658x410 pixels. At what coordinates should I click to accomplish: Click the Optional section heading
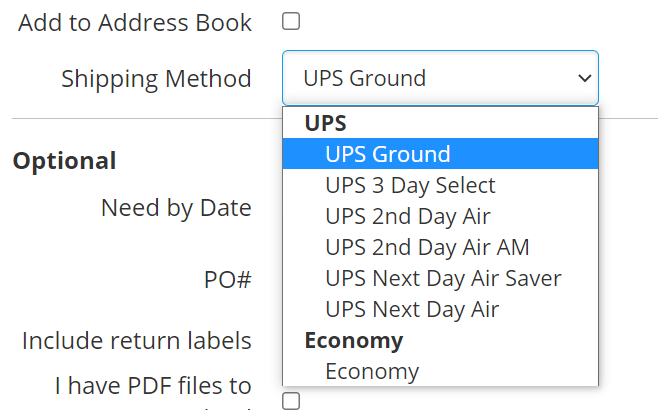point(65,161)
